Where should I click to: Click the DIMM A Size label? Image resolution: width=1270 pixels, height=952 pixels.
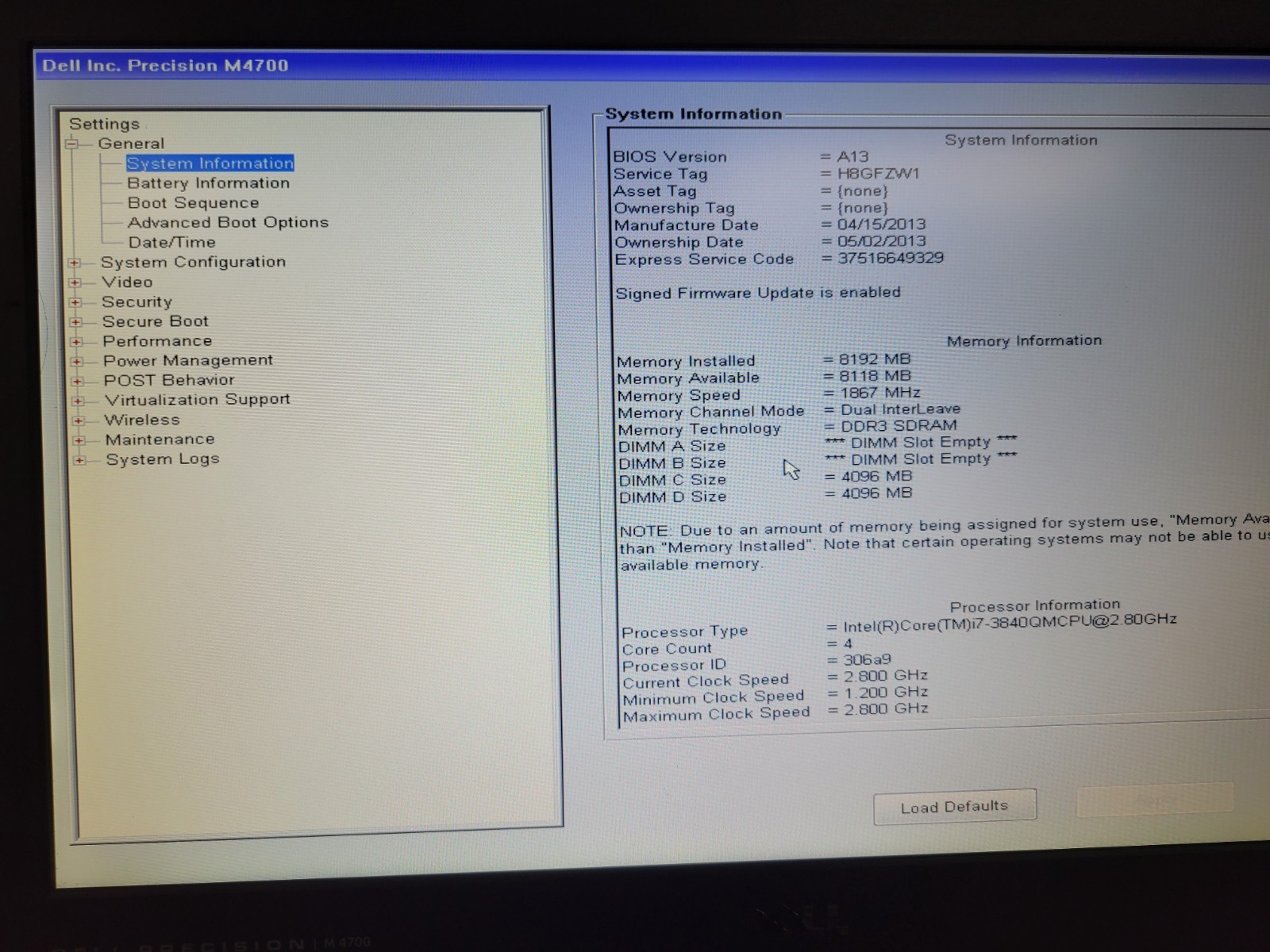pos(672,447)
